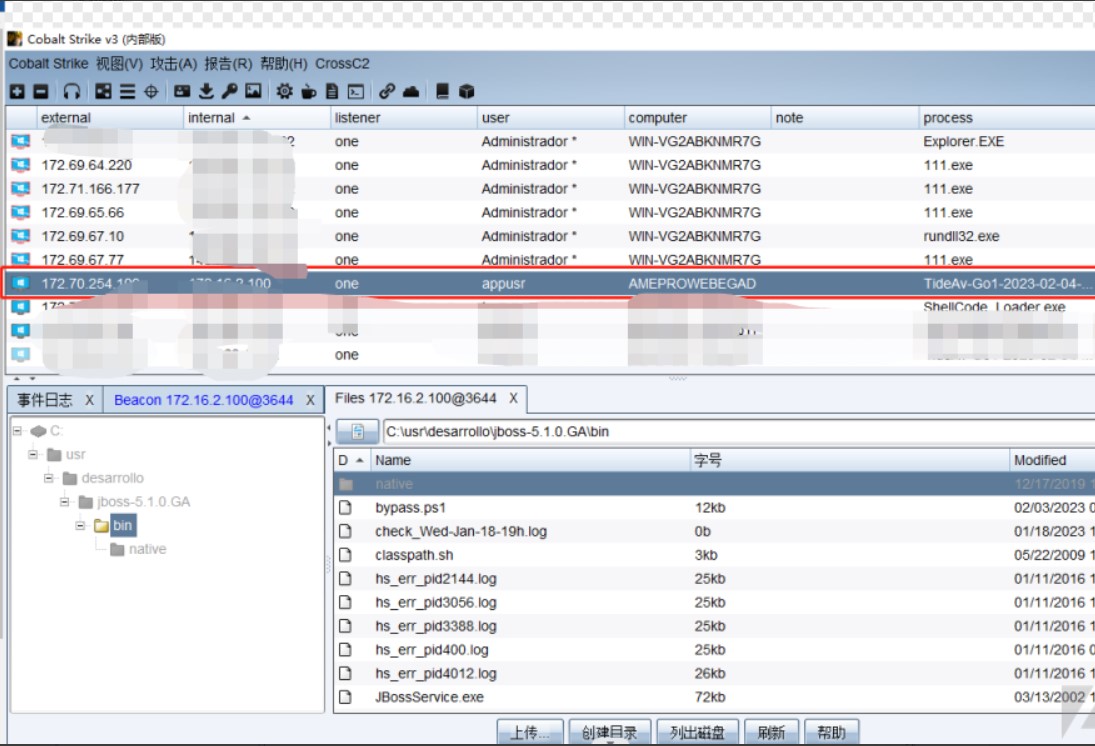Screen dimensions: 1095x746
Task: Open the CrossC2 menu
Action: click(342, 64)
